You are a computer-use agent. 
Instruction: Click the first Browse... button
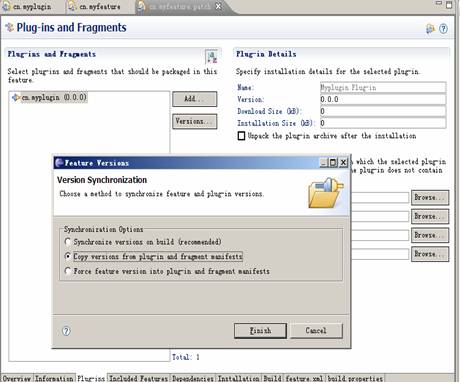click(430, 198)
